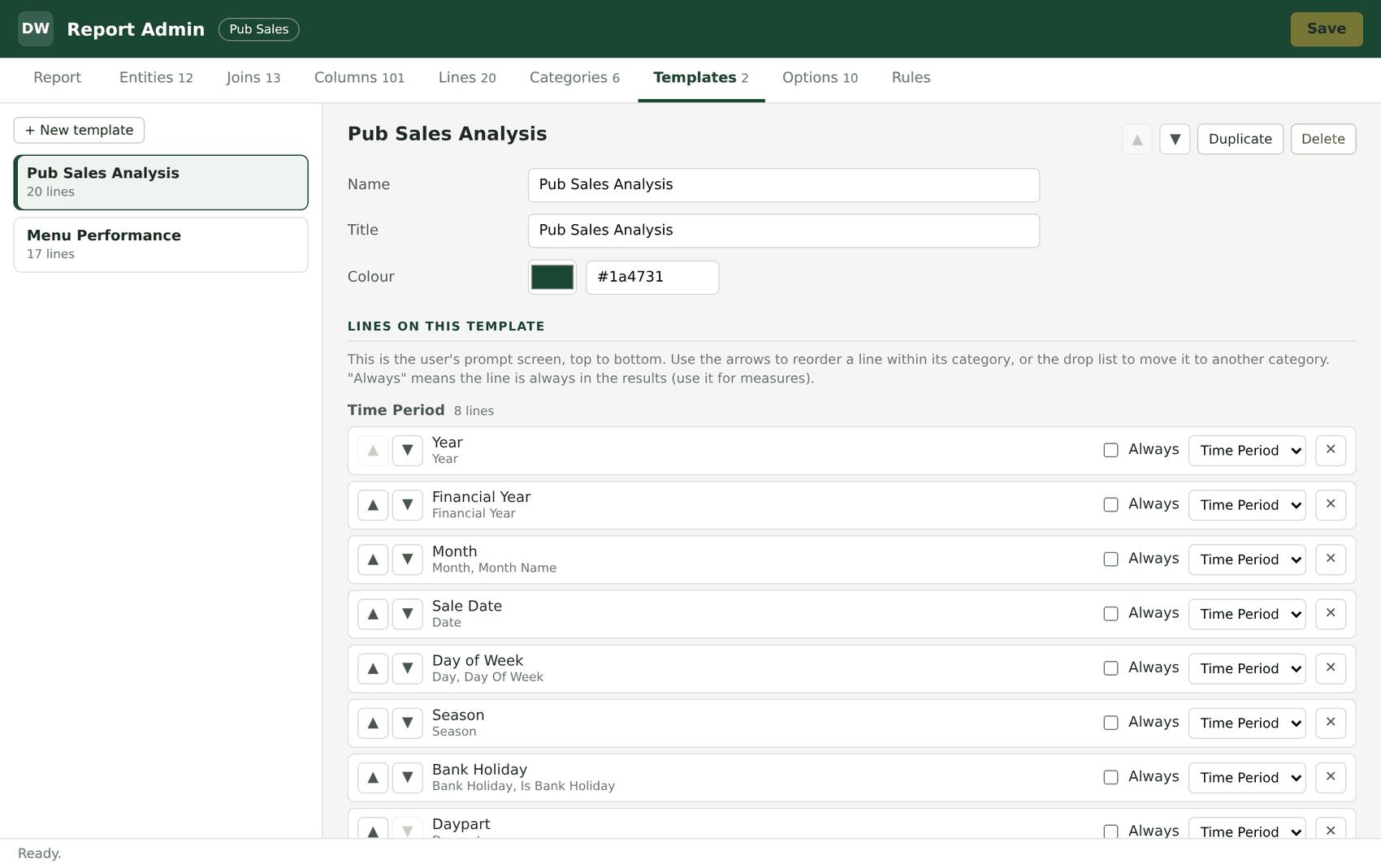Move the Year line down

(x=408, y=451)
